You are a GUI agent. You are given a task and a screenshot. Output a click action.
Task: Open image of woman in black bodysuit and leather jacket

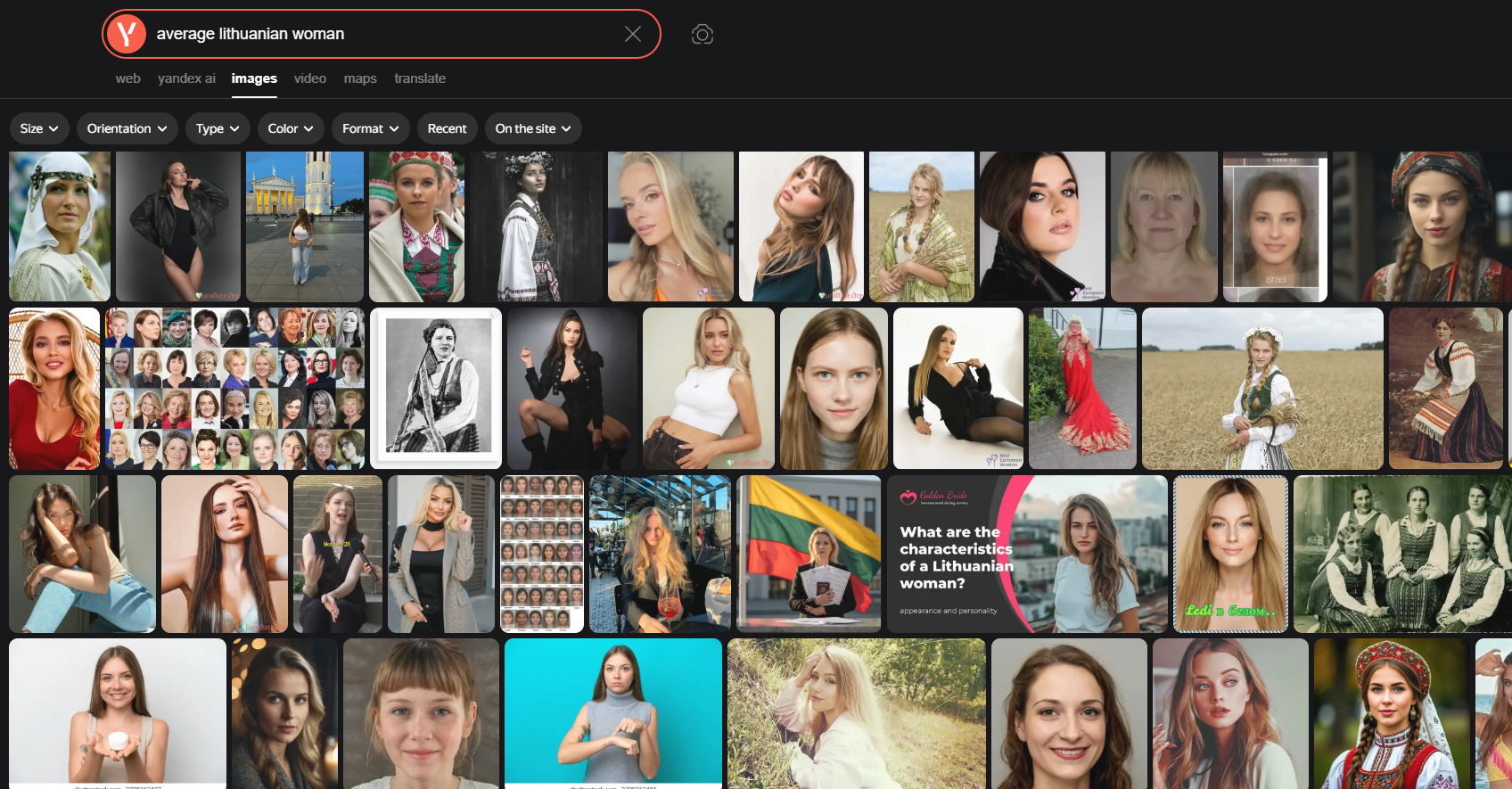(178, 226)
